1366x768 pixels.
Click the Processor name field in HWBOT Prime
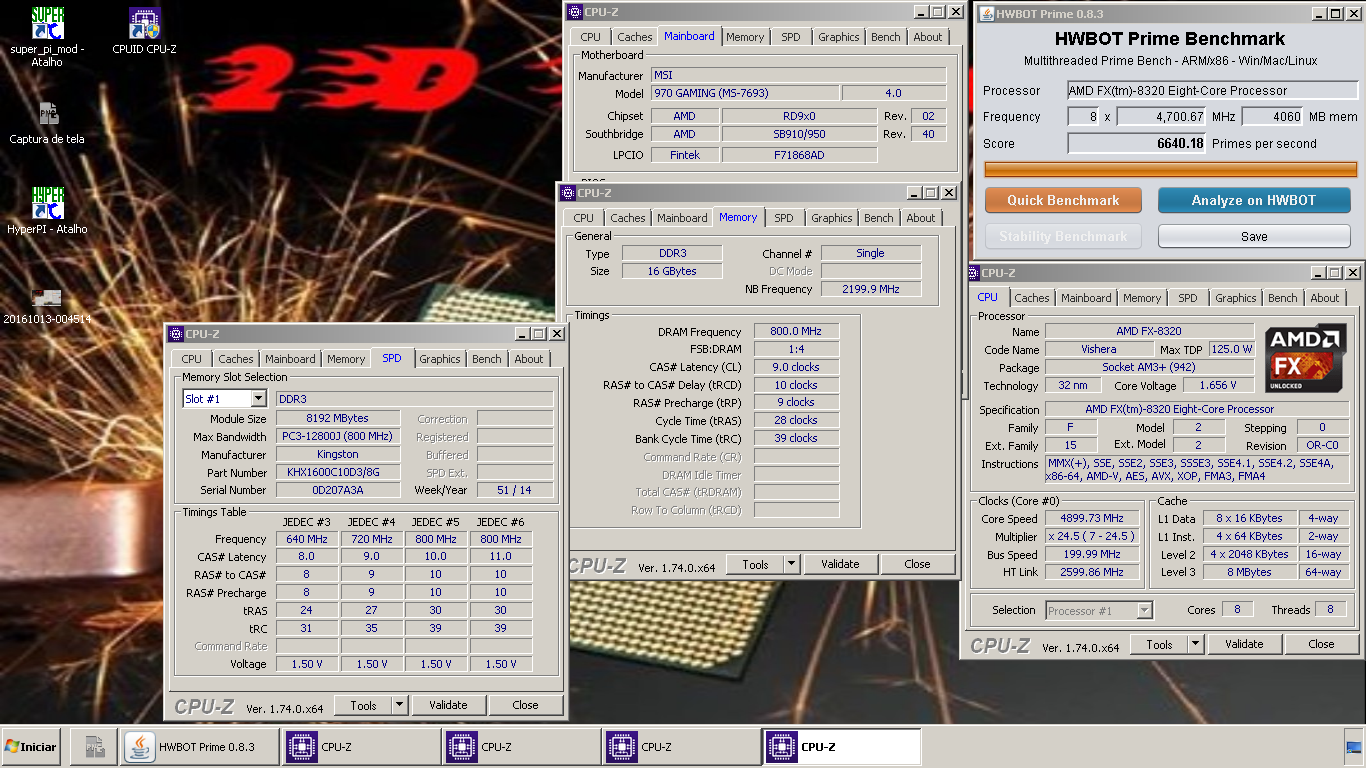[1212, 91]
